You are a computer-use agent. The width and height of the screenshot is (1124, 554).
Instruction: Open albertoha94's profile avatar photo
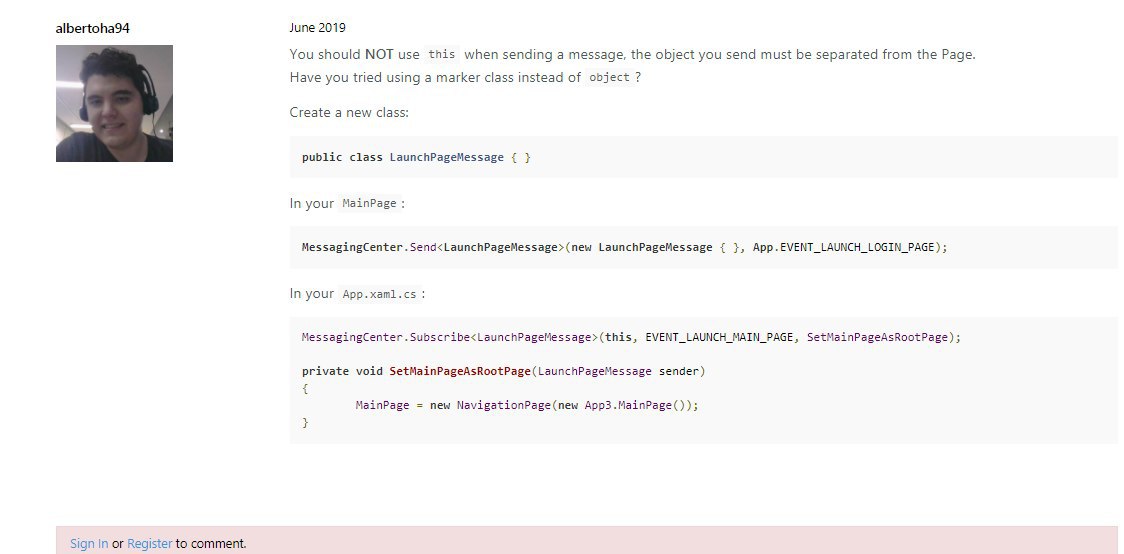pyautogui.click(x=114, y=103)
